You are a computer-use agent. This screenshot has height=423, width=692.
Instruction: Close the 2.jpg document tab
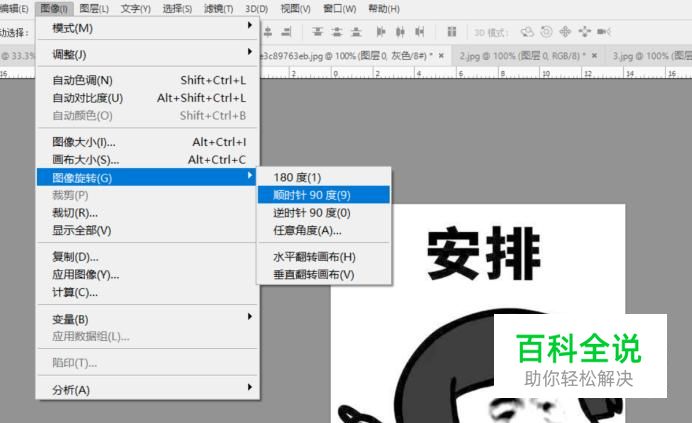(x=594, y=56)
